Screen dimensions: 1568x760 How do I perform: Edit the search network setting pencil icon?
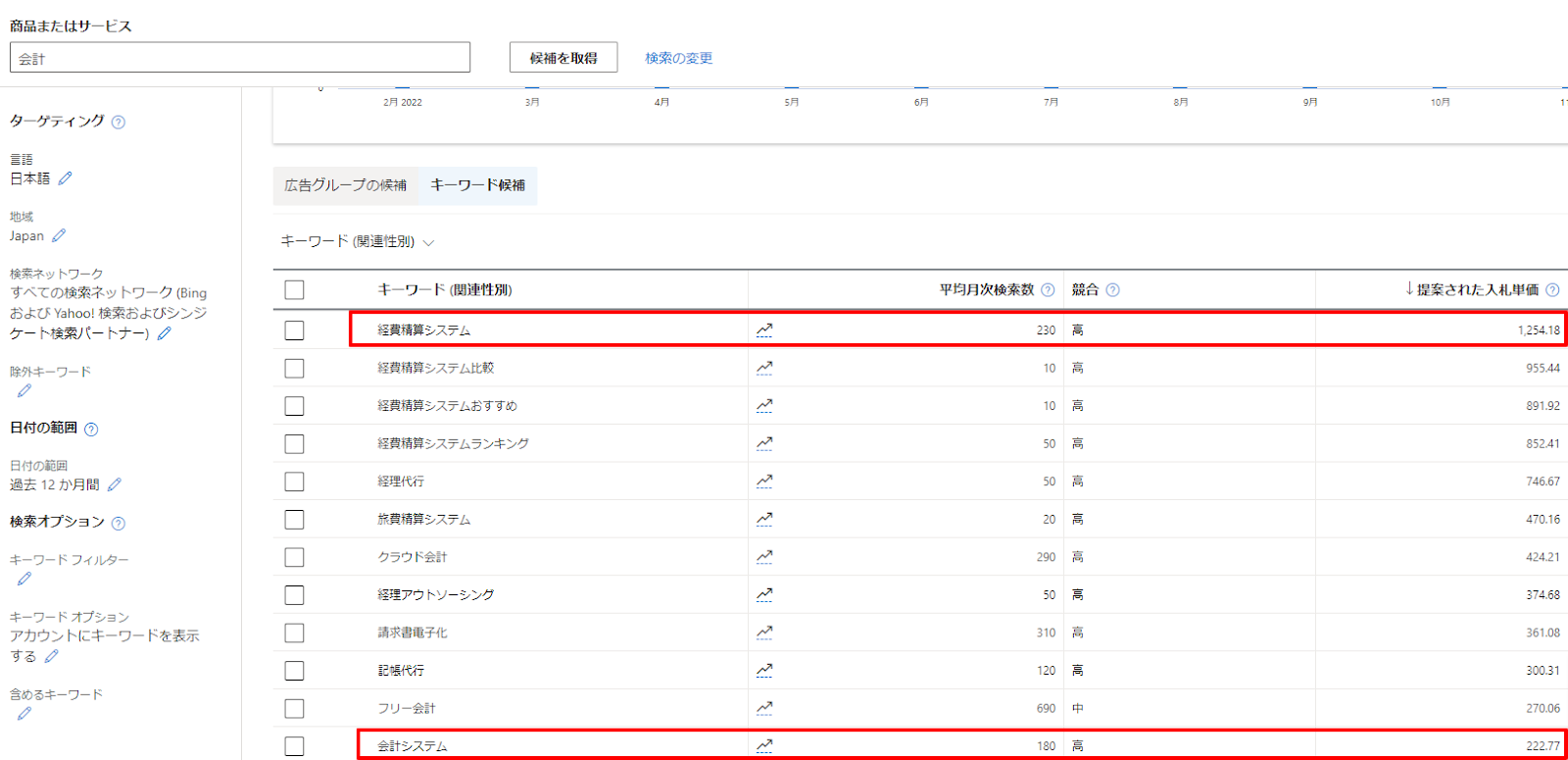coord(165,333)
